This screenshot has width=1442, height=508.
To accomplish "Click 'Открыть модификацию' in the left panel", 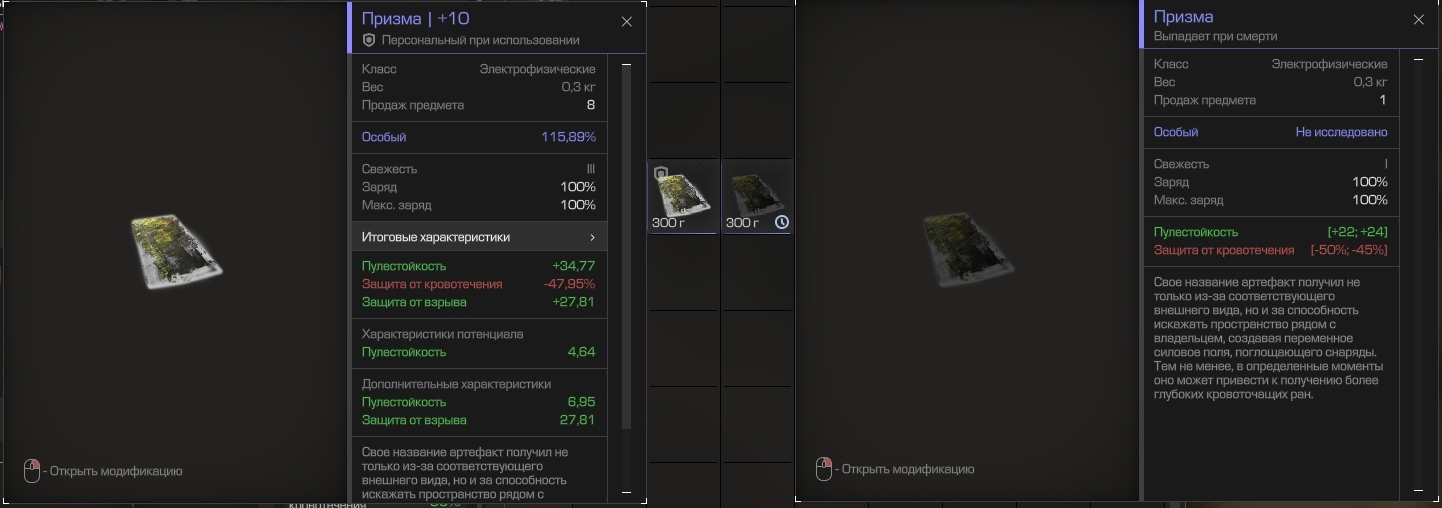I will 115,471.
